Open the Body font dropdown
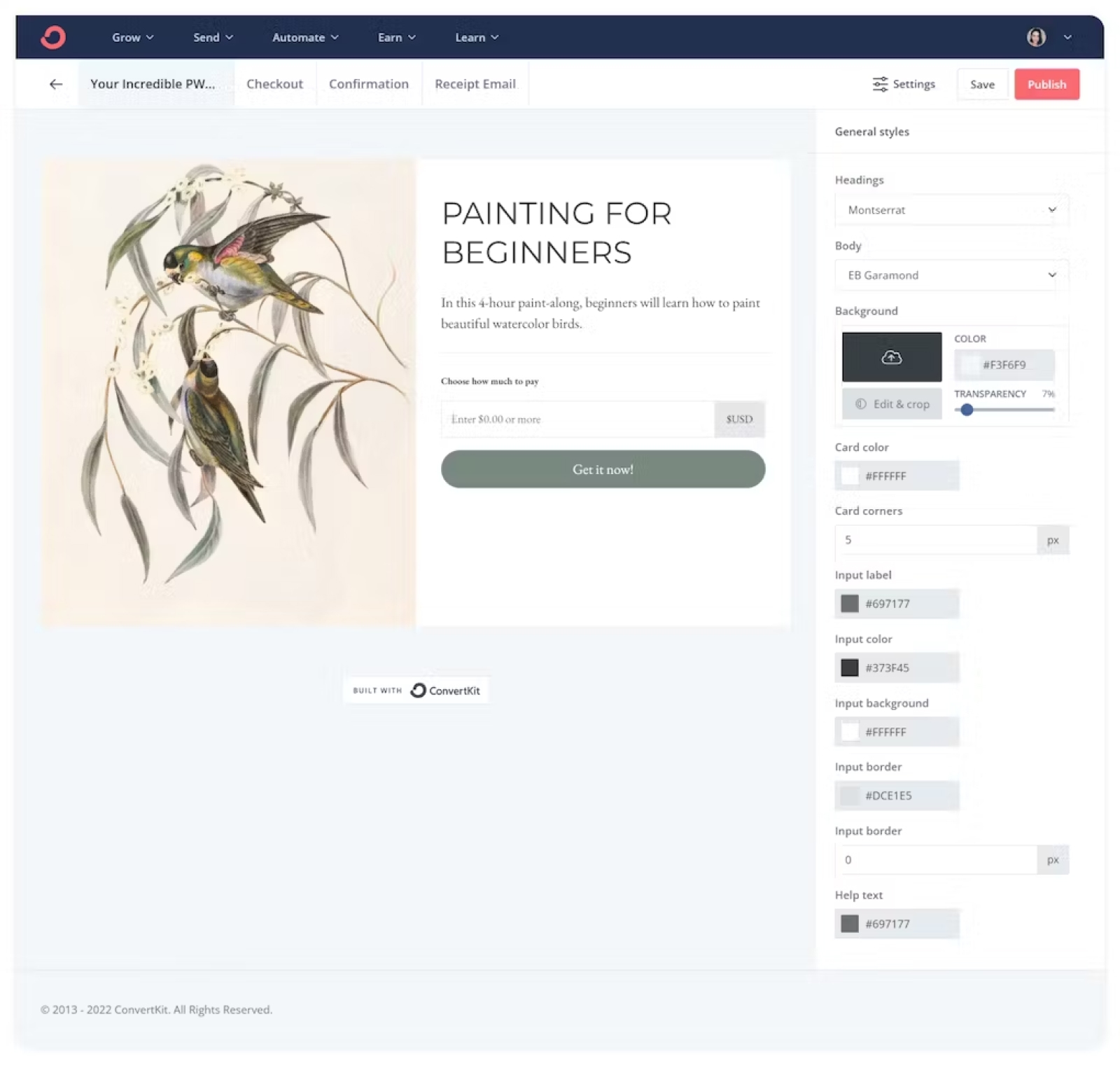This screenshot has height=1068, width=1120. (951, 275)
